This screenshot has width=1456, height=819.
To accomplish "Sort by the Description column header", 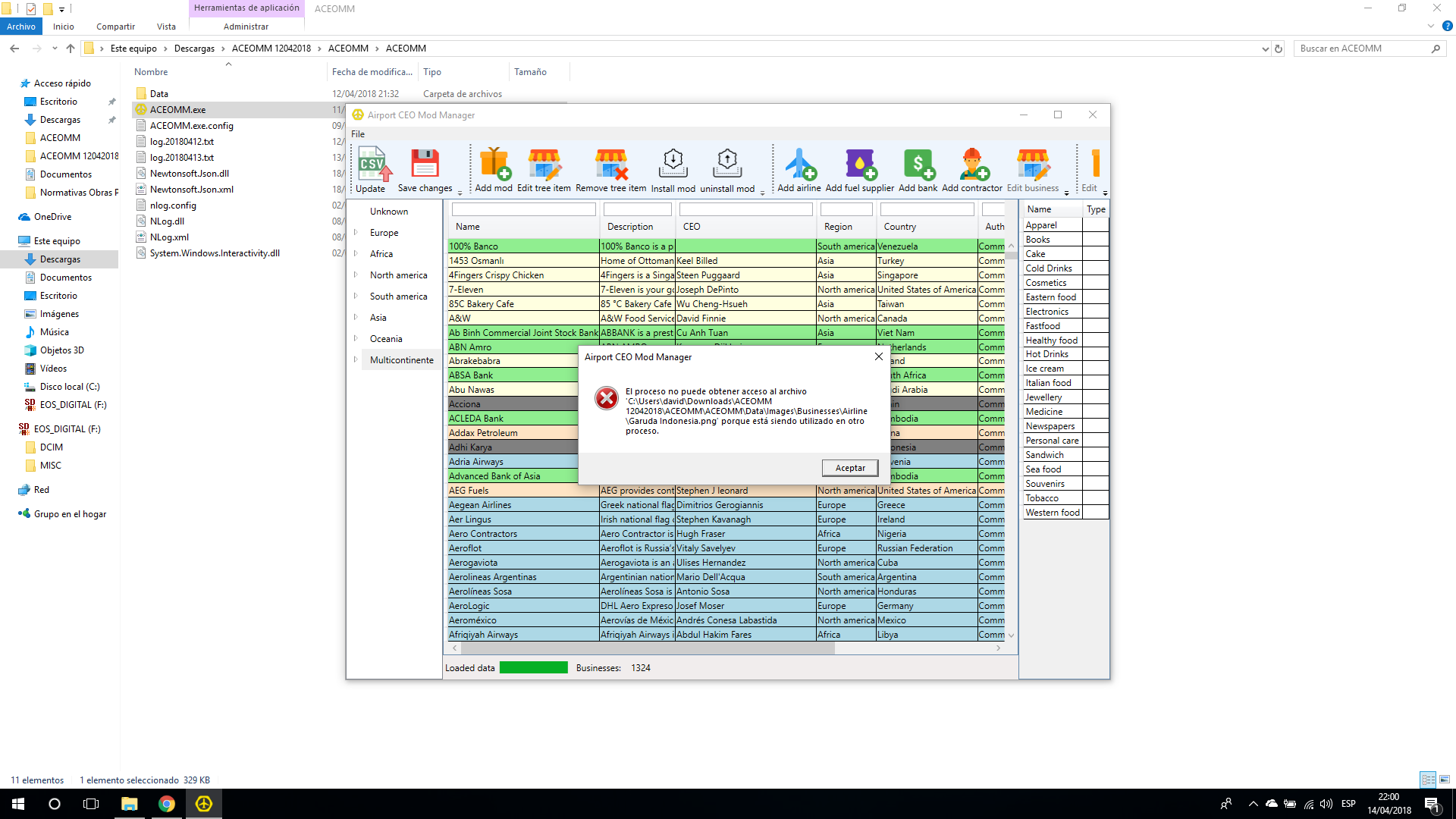I will point(630,227).
